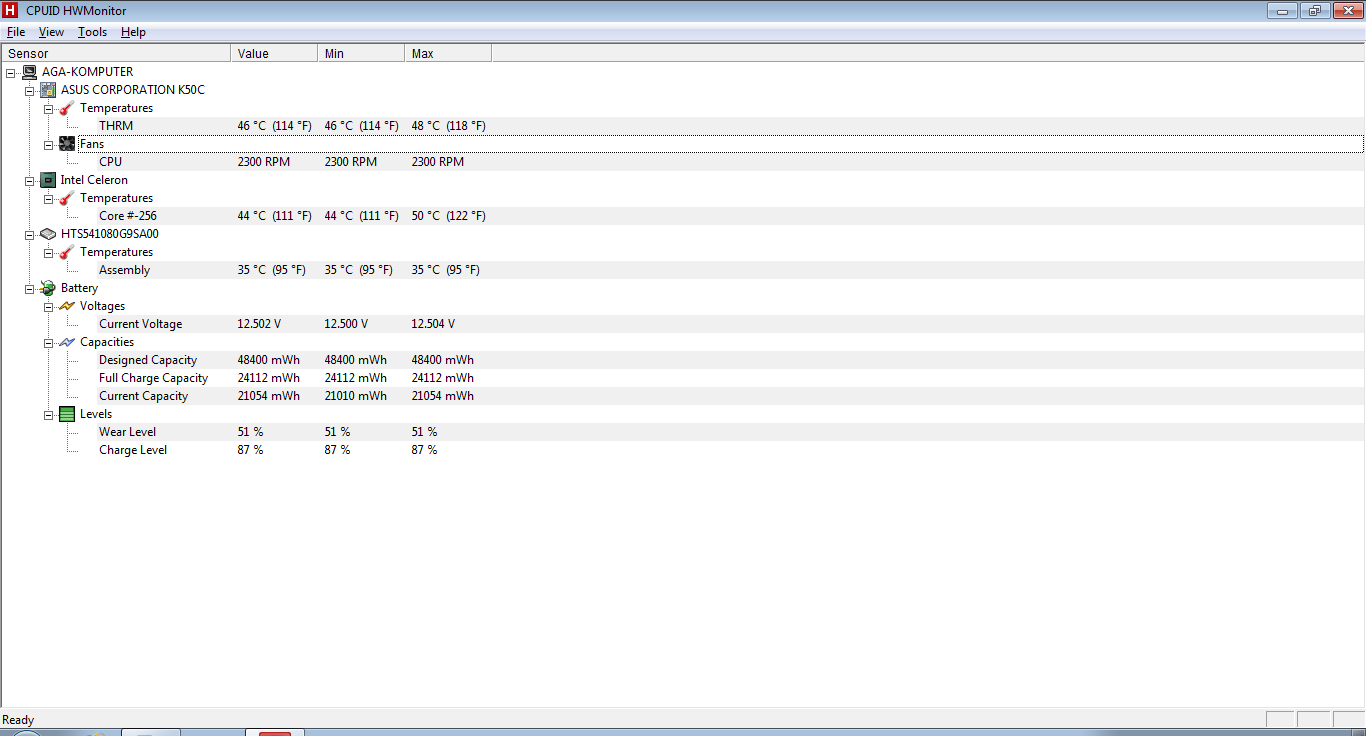
Task: Select the Full Charge Capacity row
Action: point(683,378)
